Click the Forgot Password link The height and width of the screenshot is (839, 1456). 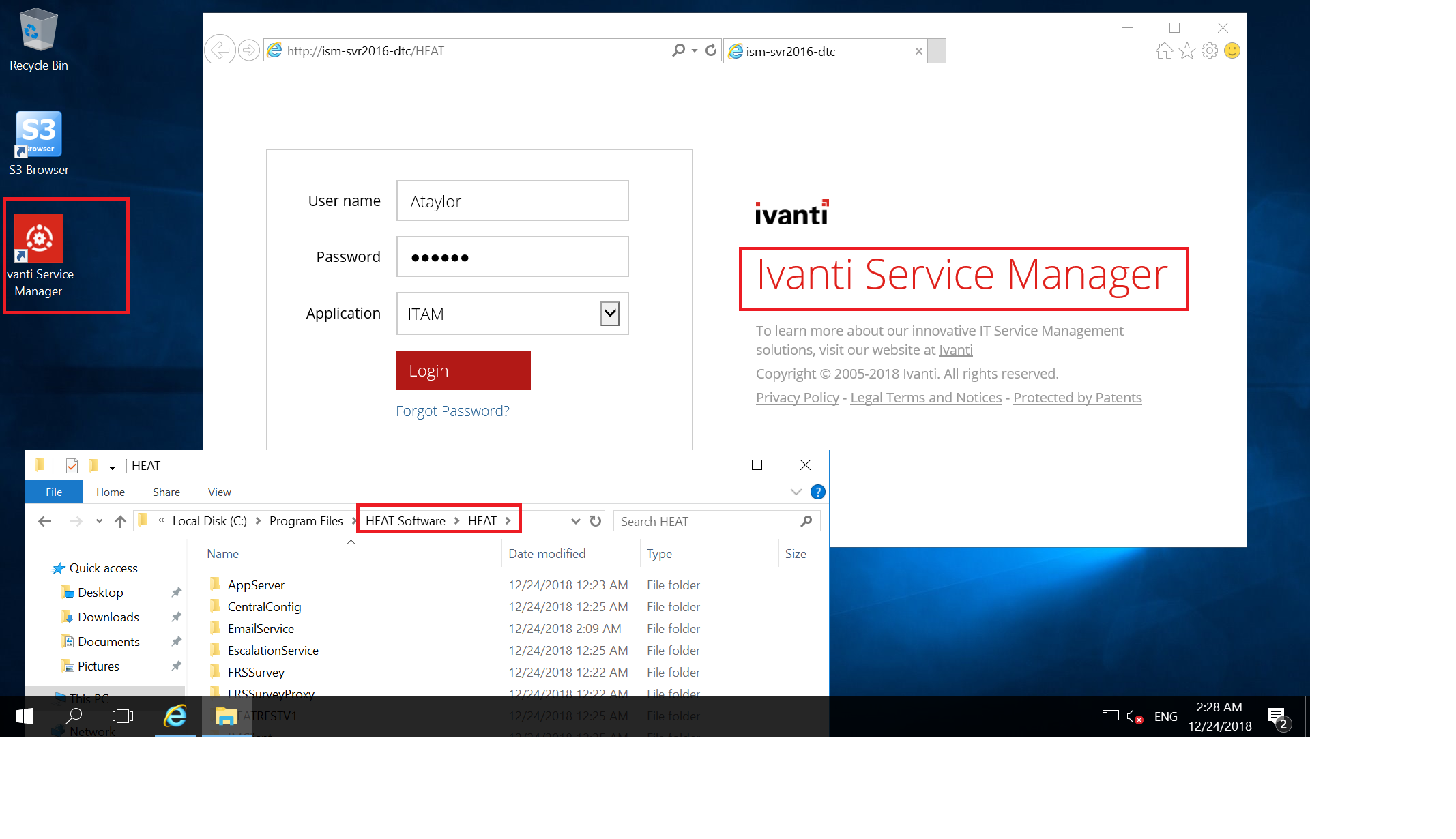452,411
